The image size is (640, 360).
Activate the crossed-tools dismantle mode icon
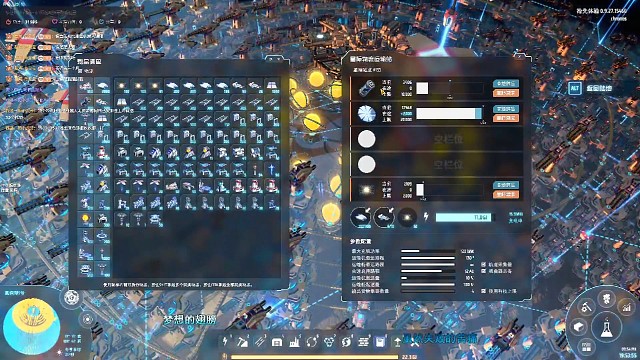(415, 342)
